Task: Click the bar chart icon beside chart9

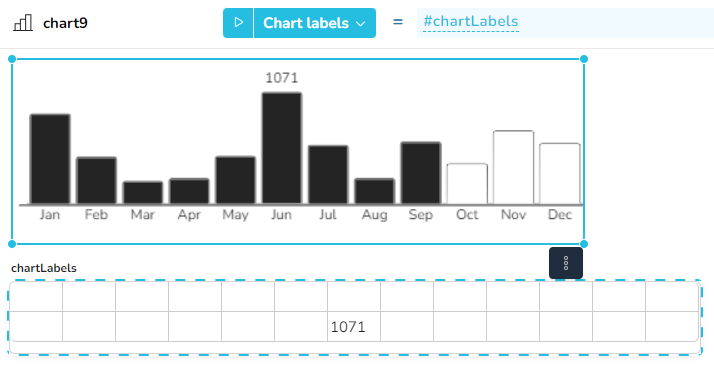Action: (x=23, y=23)
